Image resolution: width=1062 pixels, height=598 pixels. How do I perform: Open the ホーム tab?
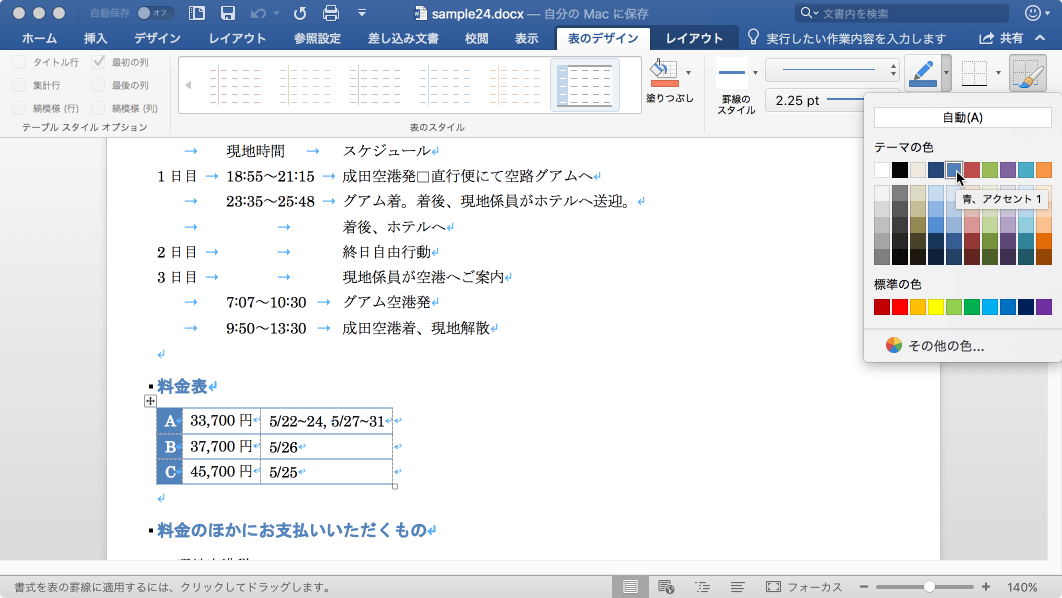[x=39, y=39]
